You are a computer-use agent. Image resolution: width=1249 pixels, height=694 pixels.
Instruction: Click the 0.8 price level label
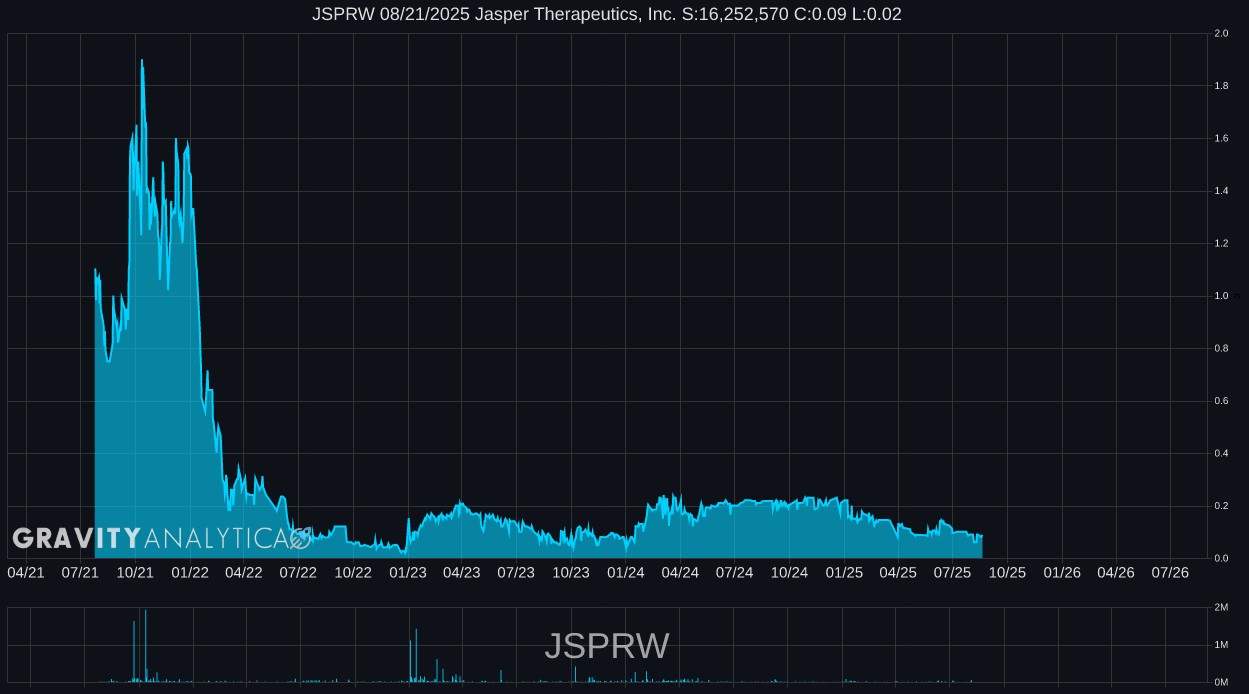1221,349
